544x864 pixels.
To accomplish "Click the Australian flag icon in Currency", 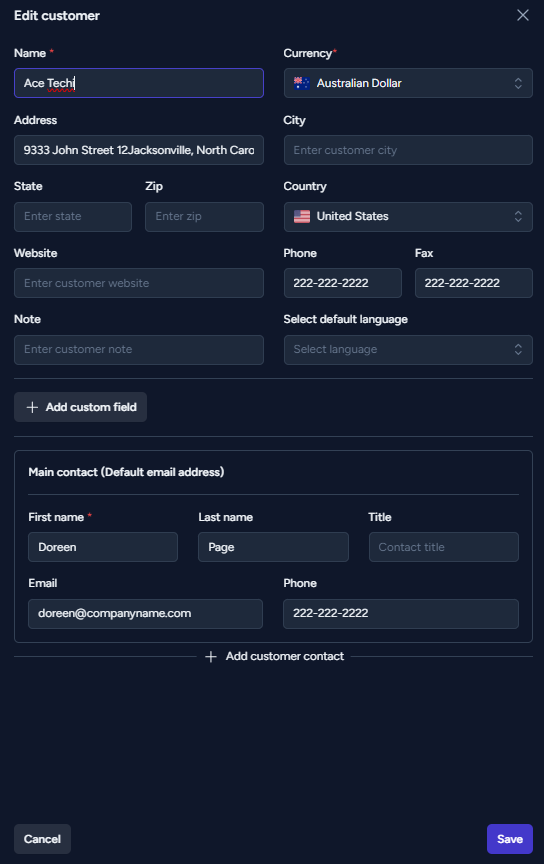I will click(x=301, y=83).
